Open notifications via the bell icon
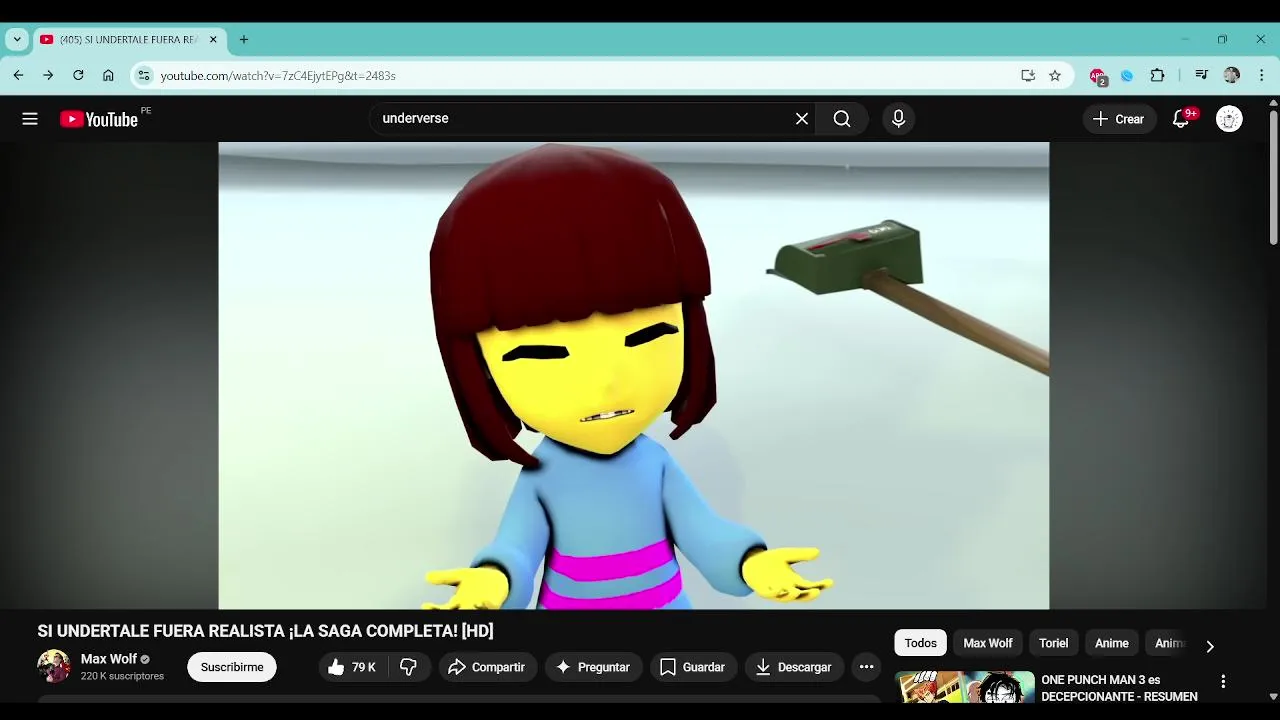Viewport: 1280px width, 720px height. pyautogui.click(x=1181, y=119)
